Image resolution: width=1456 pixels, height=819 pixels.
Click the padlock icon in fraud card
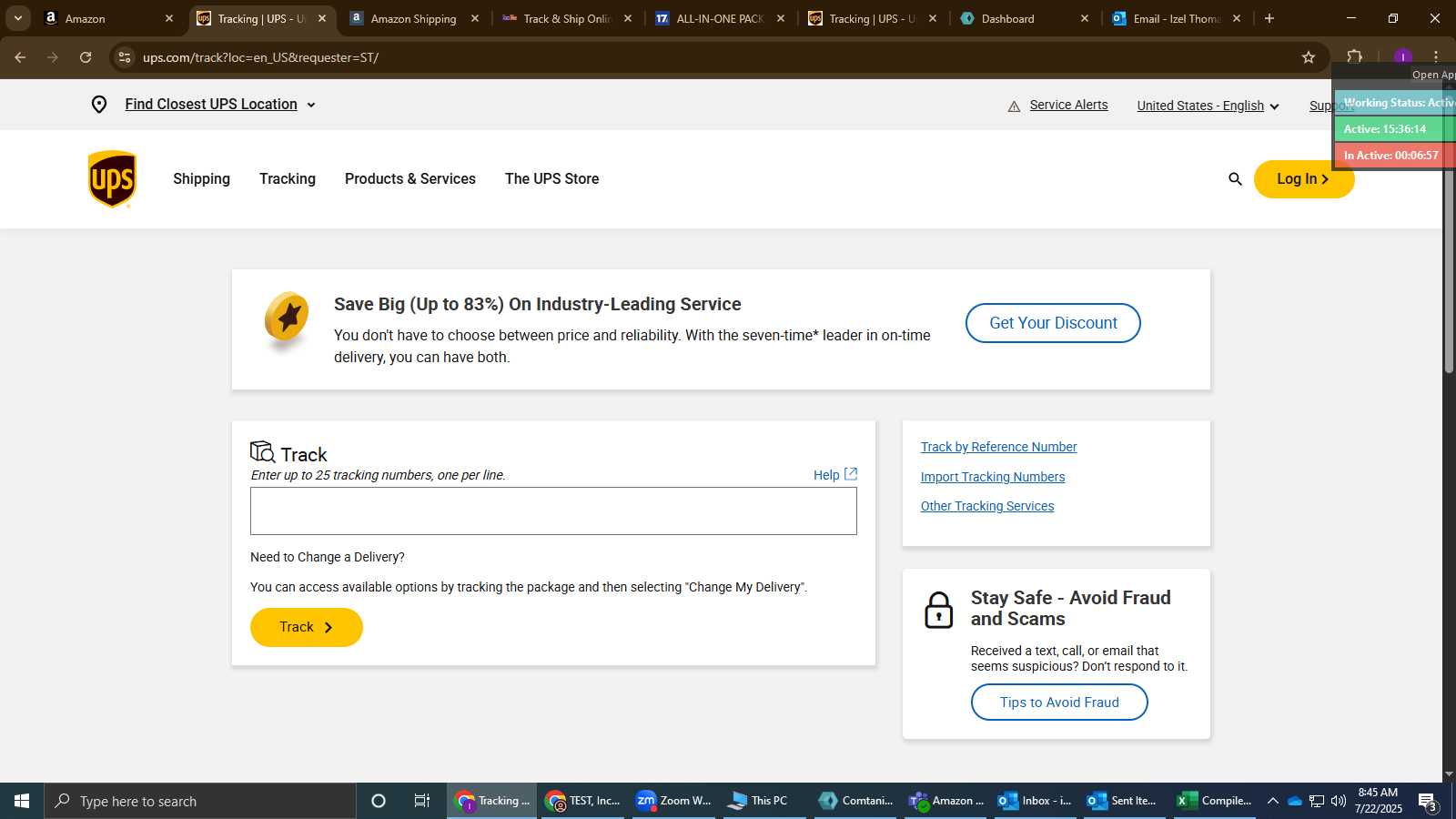(x=938, y=610)
